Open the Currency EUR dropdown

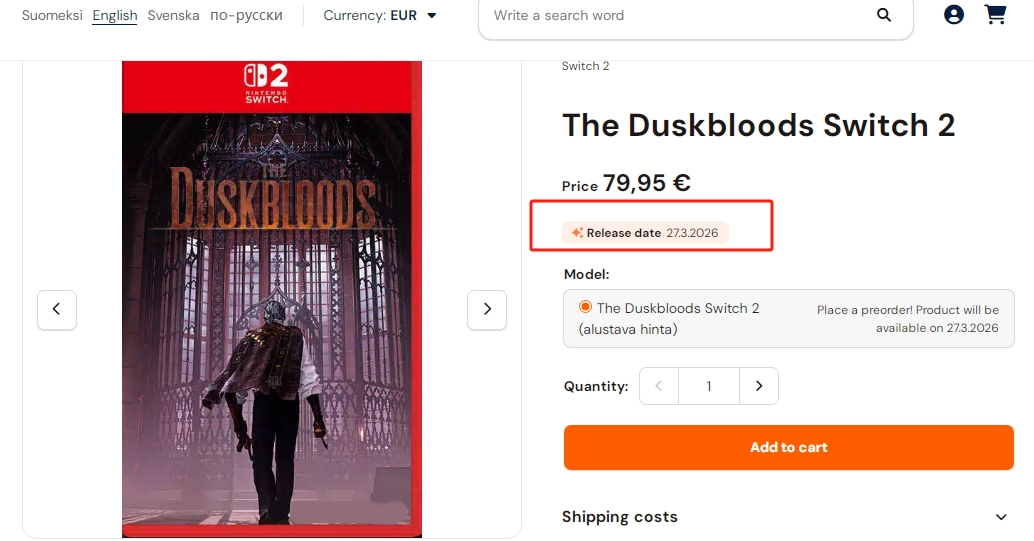point(381,16)
